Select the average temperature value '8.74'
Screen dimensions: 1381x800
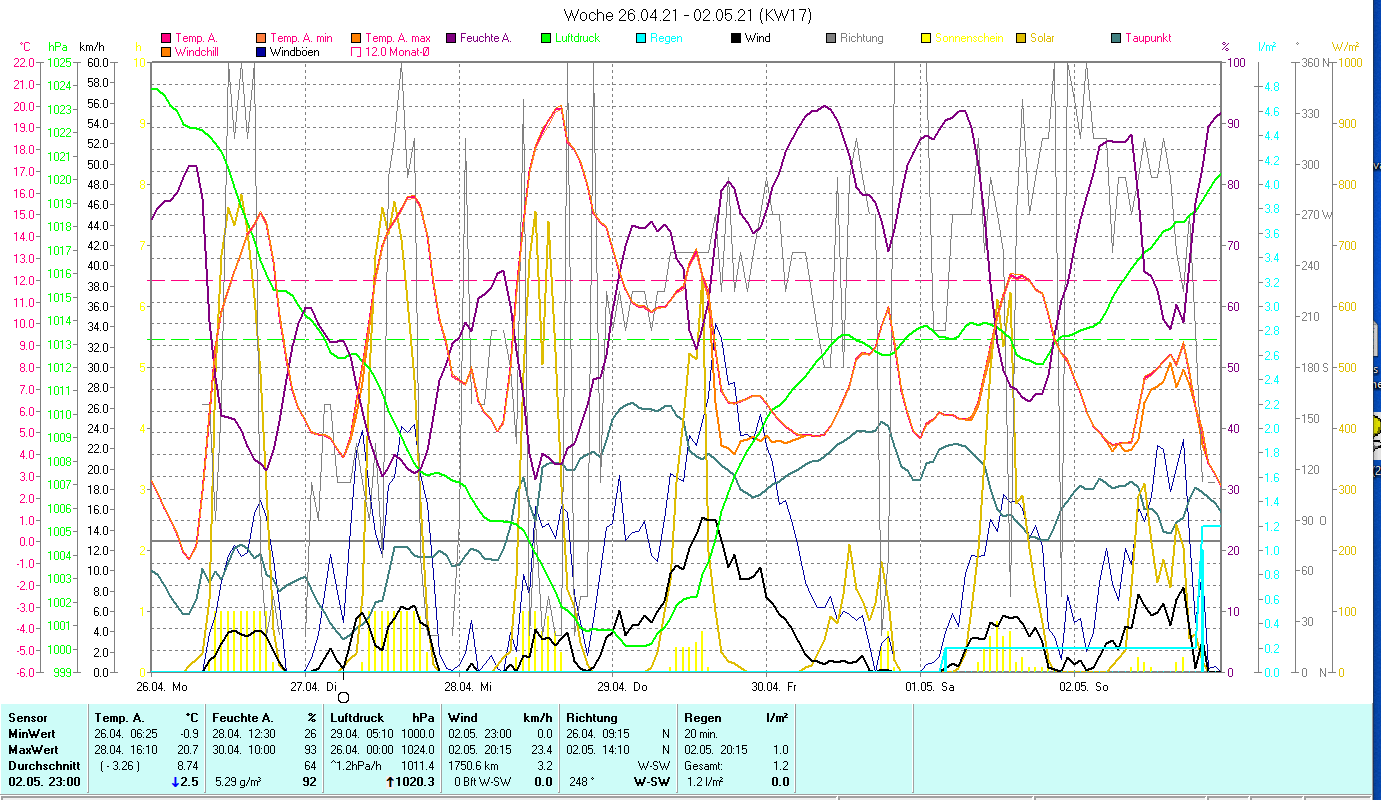pos(189,766)
